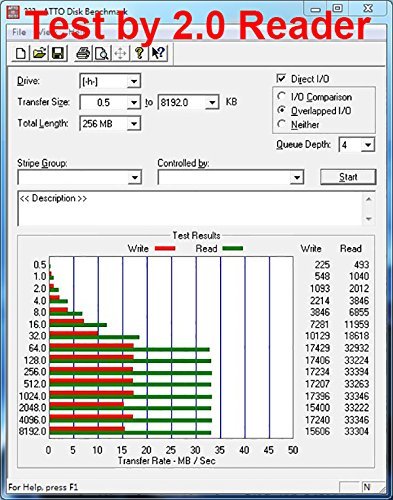Click the 8192.0 transfer size row label
The height and width of the screenshot is (500, 393).
coord(32,431)
